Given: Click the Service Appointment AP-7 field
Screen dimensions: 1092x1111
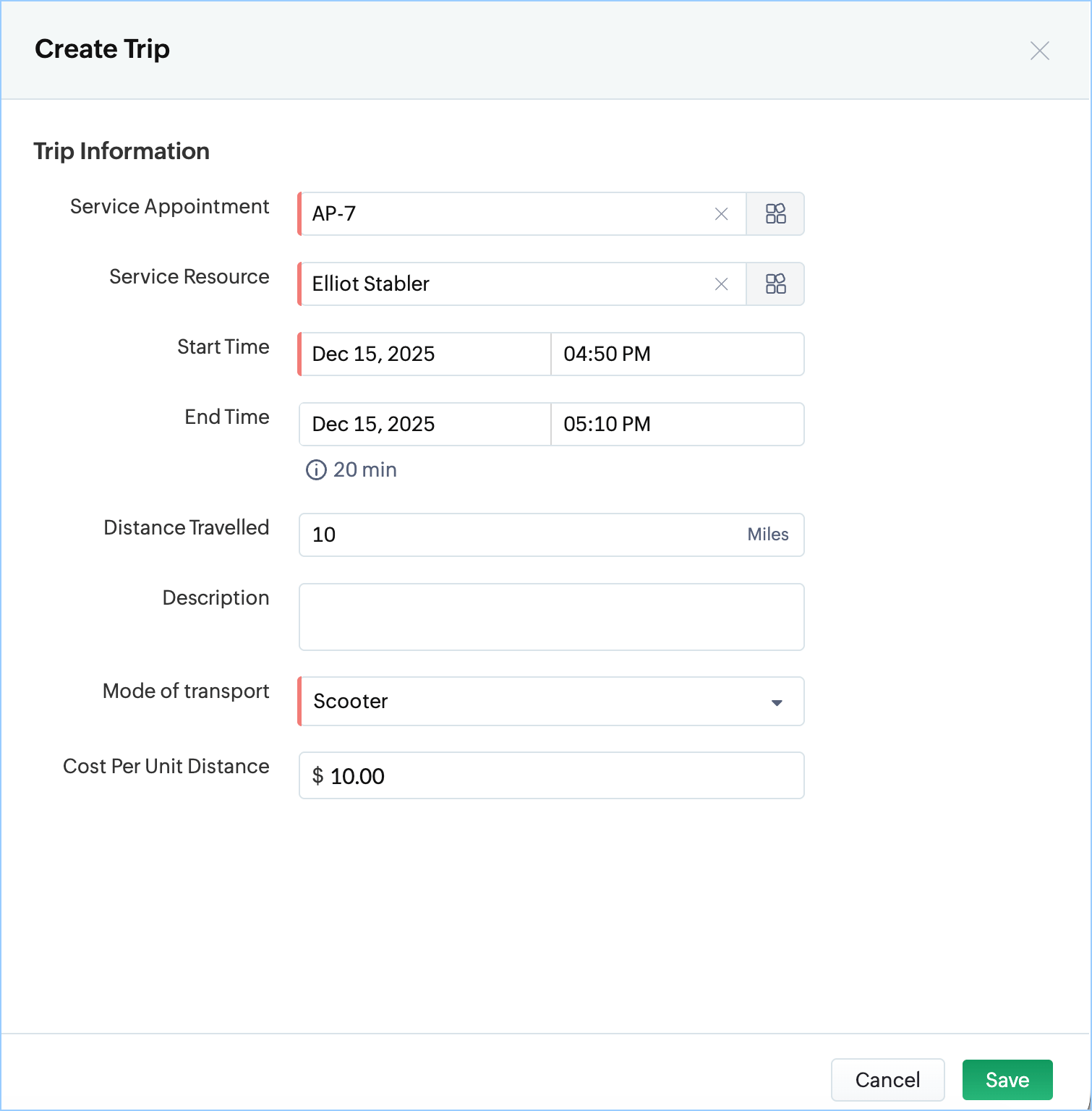Looking at the screenshot, I should coord(506,213).
